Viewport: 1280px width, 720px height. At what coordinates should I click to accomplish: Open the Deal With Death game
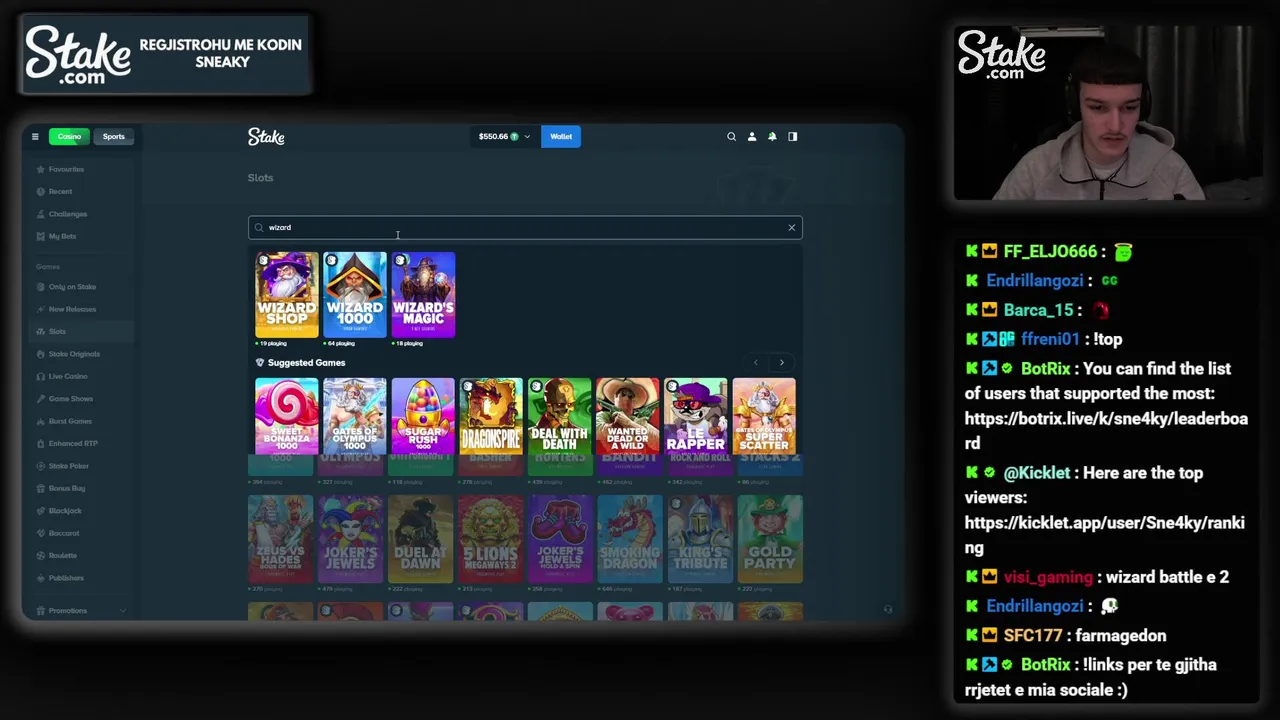(559, 415)
